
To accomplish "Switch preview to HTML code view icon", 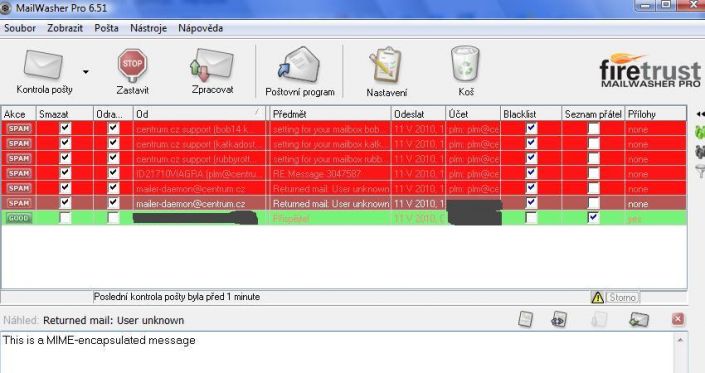I will [x=559, y=320].
